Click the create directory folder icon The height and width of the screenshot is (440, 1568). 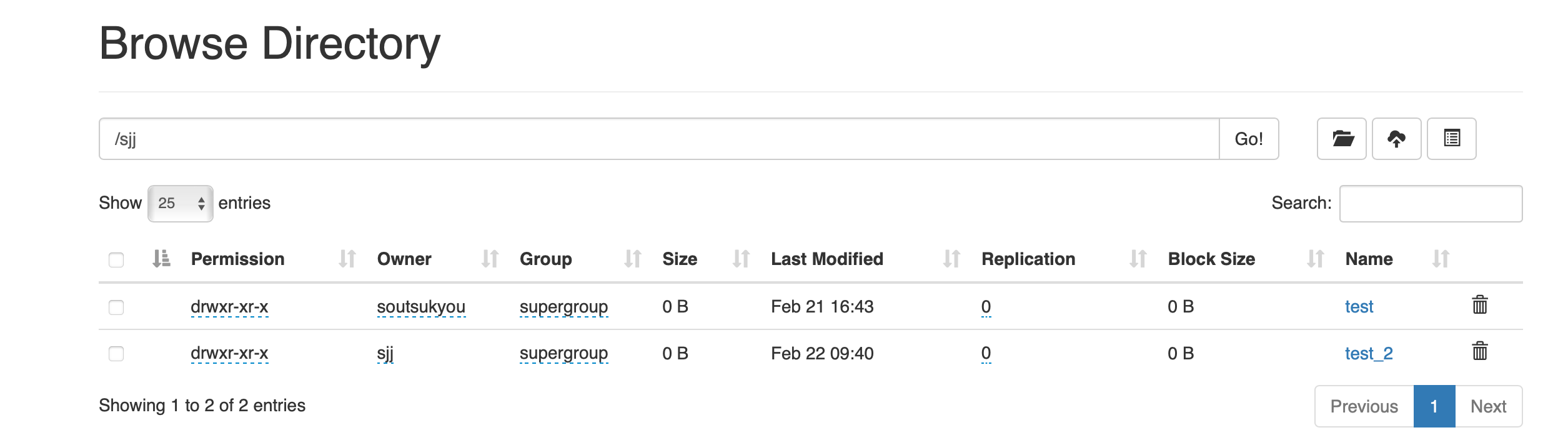click(x=1341, y=139)
